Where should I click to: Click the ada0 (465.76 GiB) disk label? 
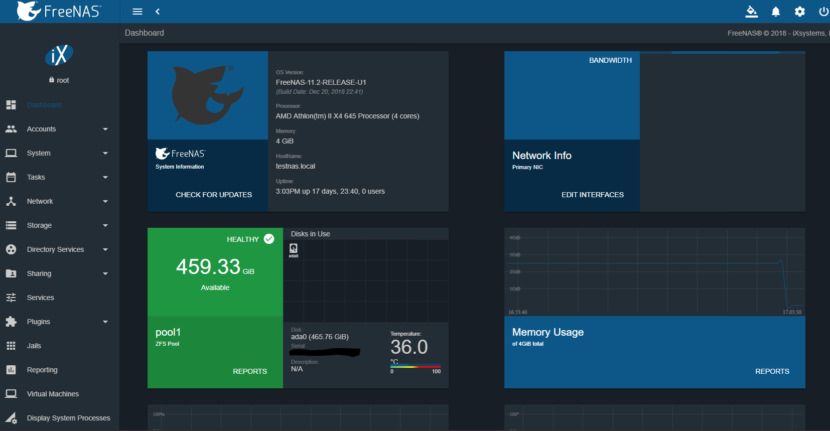[320, 337]
